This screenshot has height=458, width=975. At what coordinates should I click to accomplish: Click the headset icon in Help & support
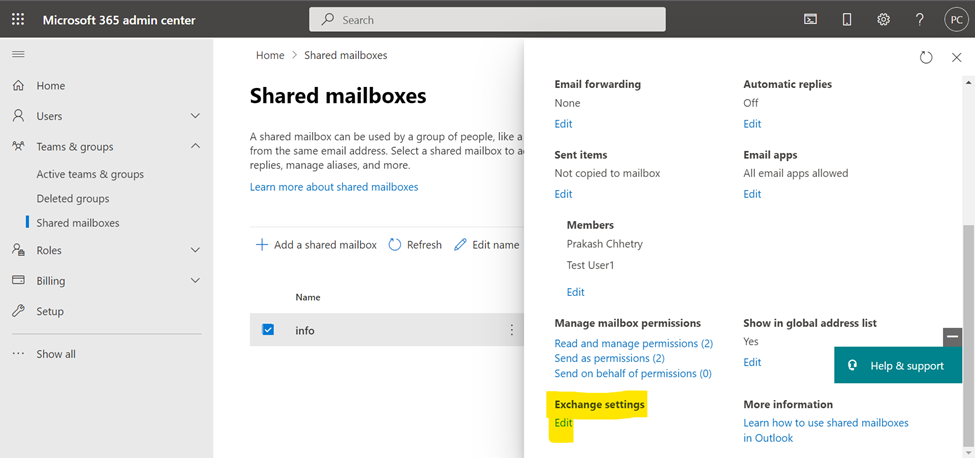853,366
